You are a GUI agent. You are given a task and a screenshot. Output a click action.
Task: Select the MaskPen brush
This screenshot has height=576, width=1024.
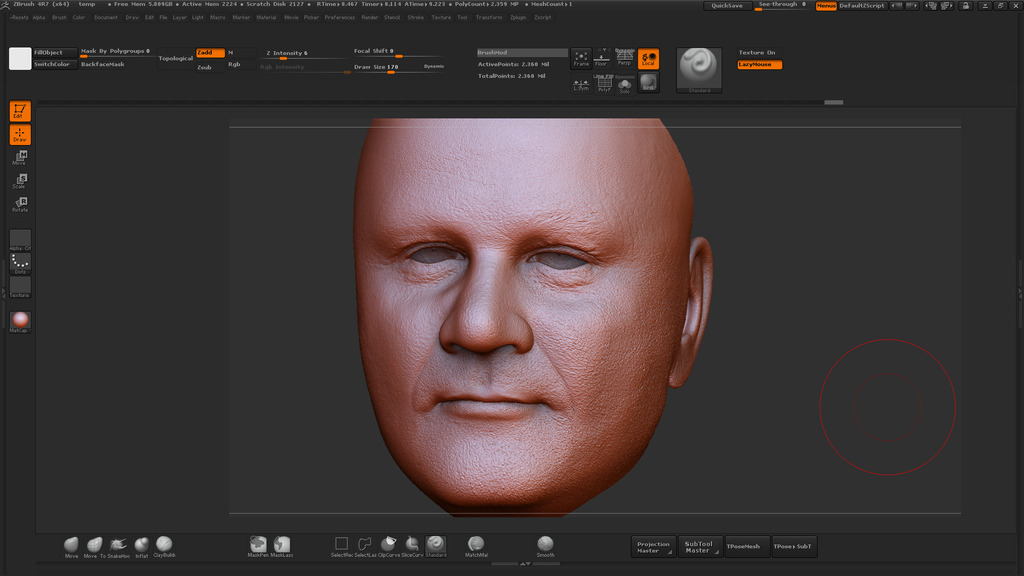[x=258, y=547]
